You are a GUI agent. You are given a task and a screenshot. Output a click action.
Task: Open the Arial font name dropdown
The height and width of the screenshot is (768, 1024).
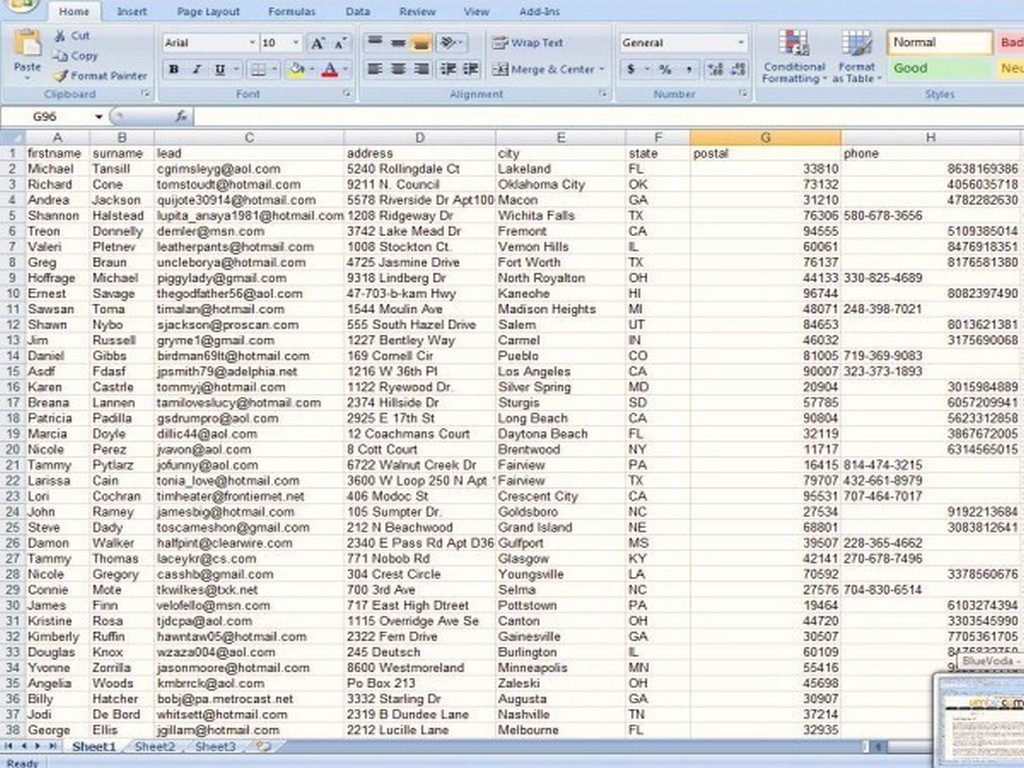(x=251, y=43)
